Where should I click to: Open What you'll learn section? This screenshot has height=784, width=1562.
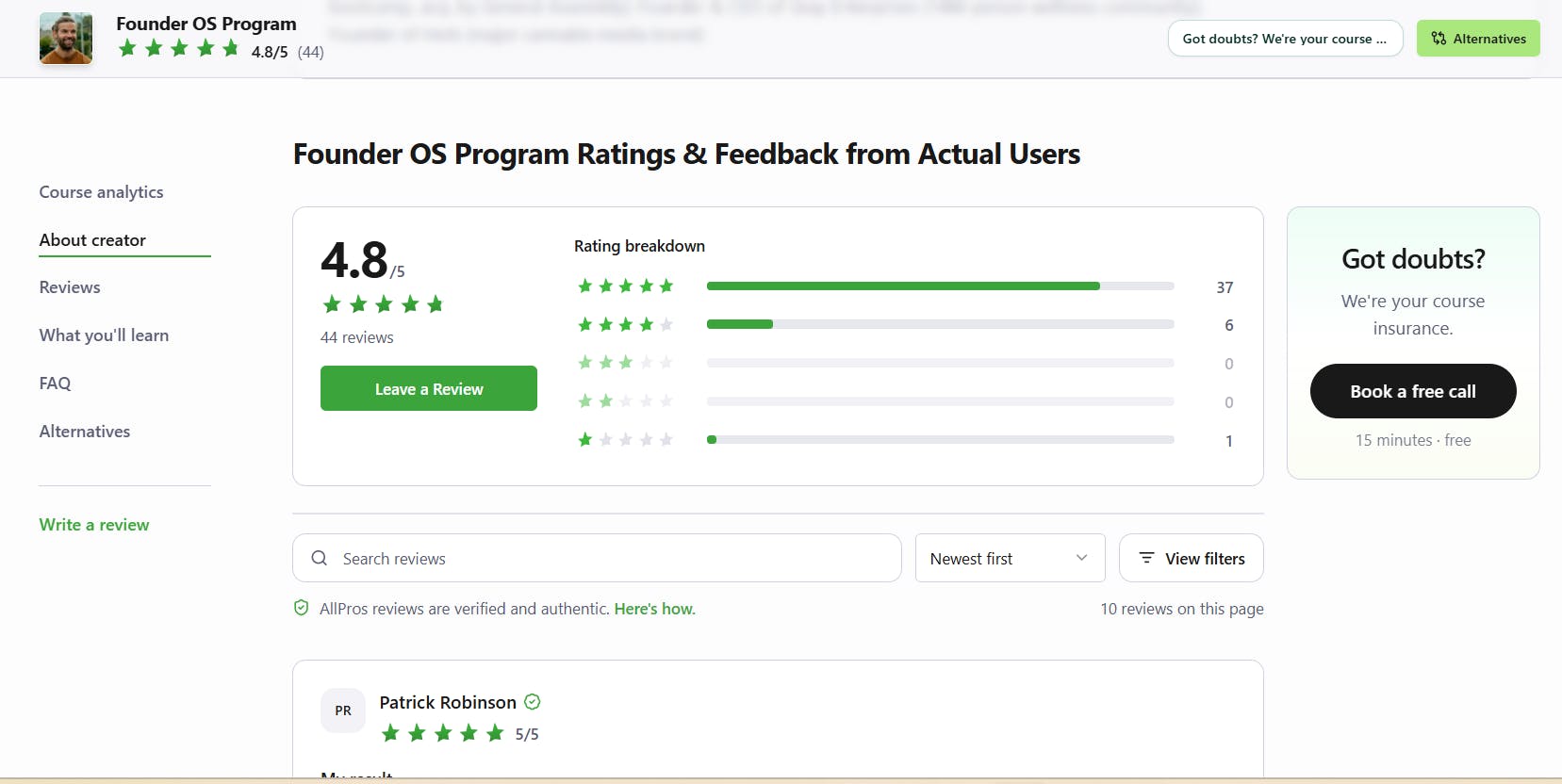(104, 335)
